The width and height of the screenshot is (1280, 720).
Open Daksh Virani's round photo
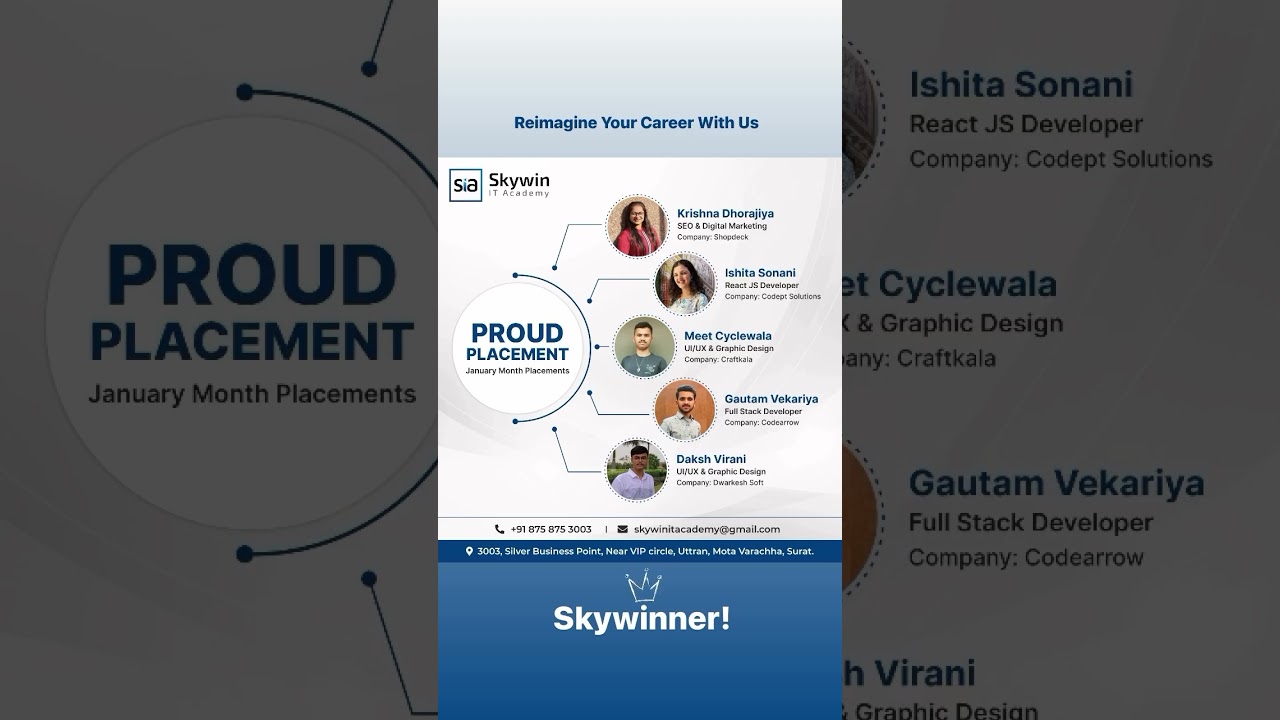(x=637, y=470)
